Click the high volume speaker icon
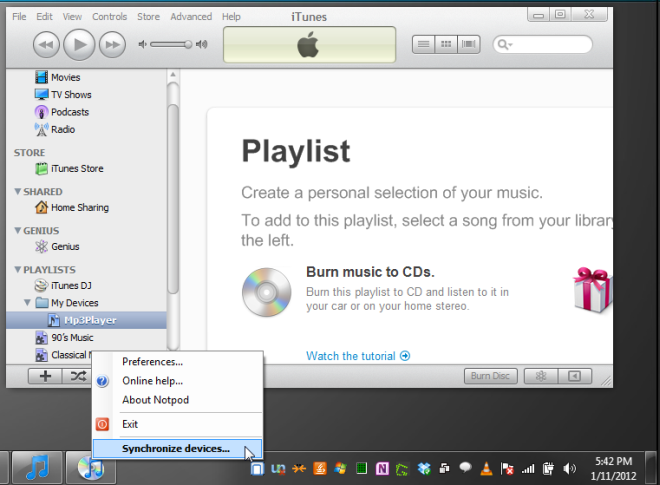This screenshot has height=485, width=660. (202, 44)
